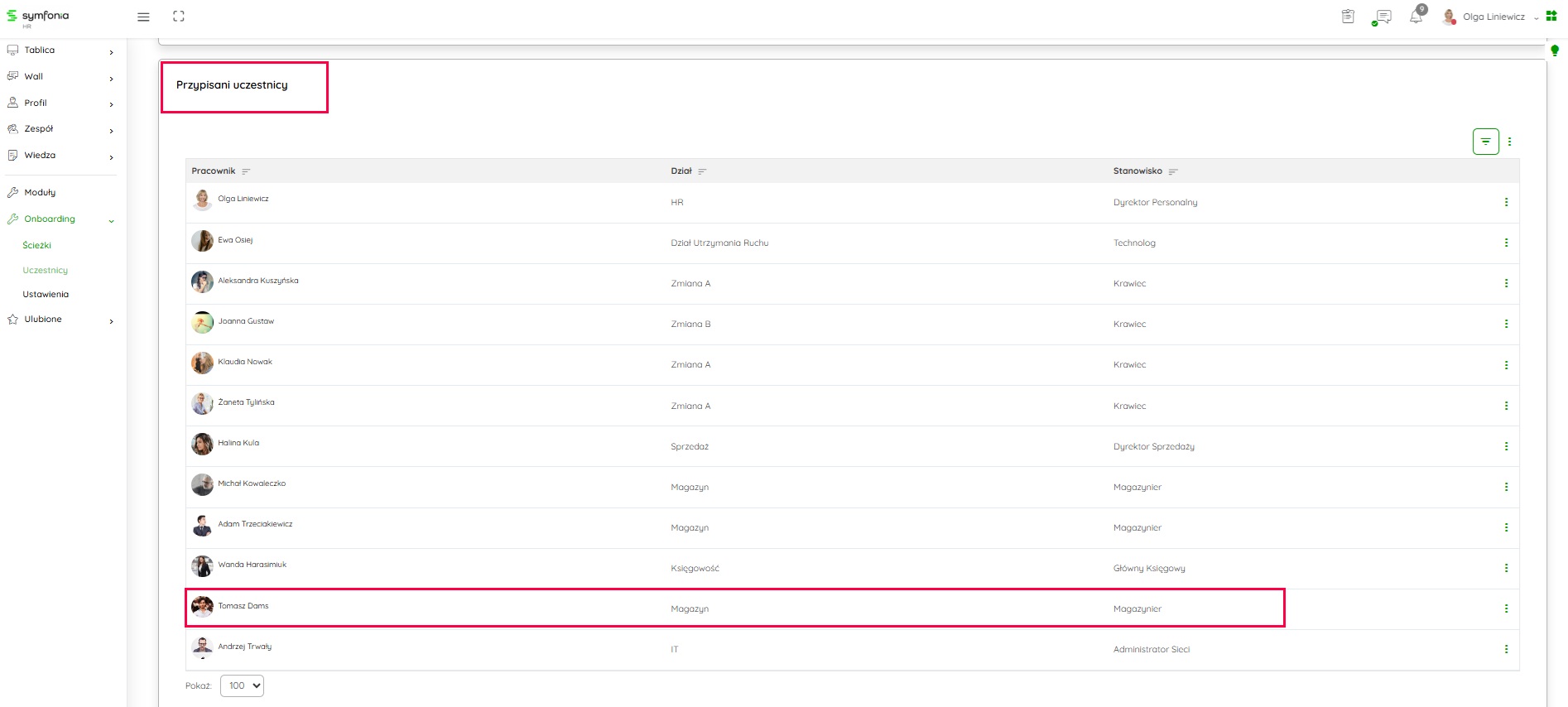The height and width of the screenshot is (707, 1568).
Task: Open the Olga Liniewicz user menu
Action: tap(1493, 17)
